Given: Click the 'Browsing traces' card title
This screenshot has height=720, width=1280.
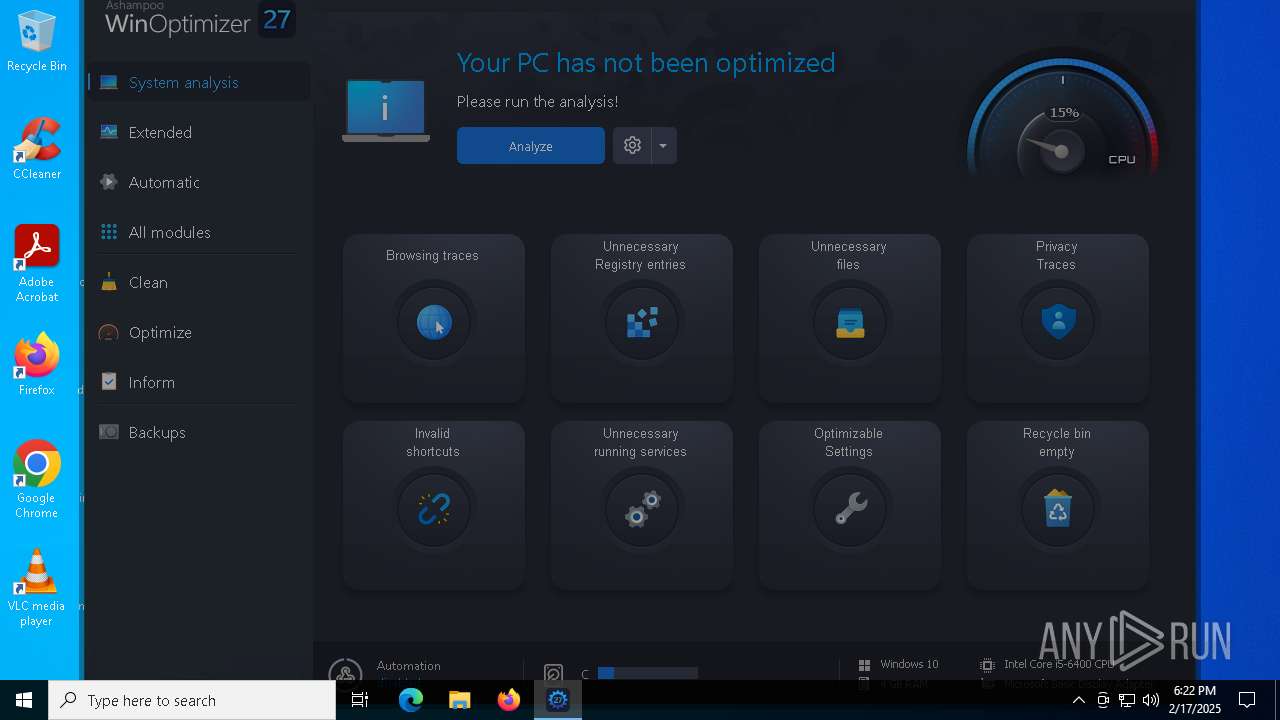Looking at the screenshot, I should [x=432, y=256].
